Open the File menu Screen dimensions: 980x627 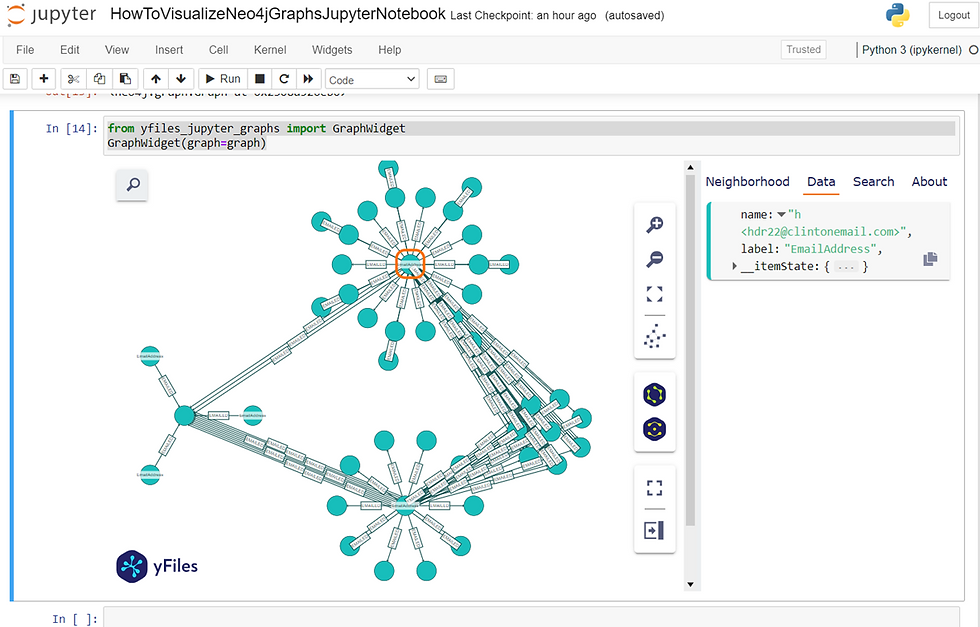[25, 50]
